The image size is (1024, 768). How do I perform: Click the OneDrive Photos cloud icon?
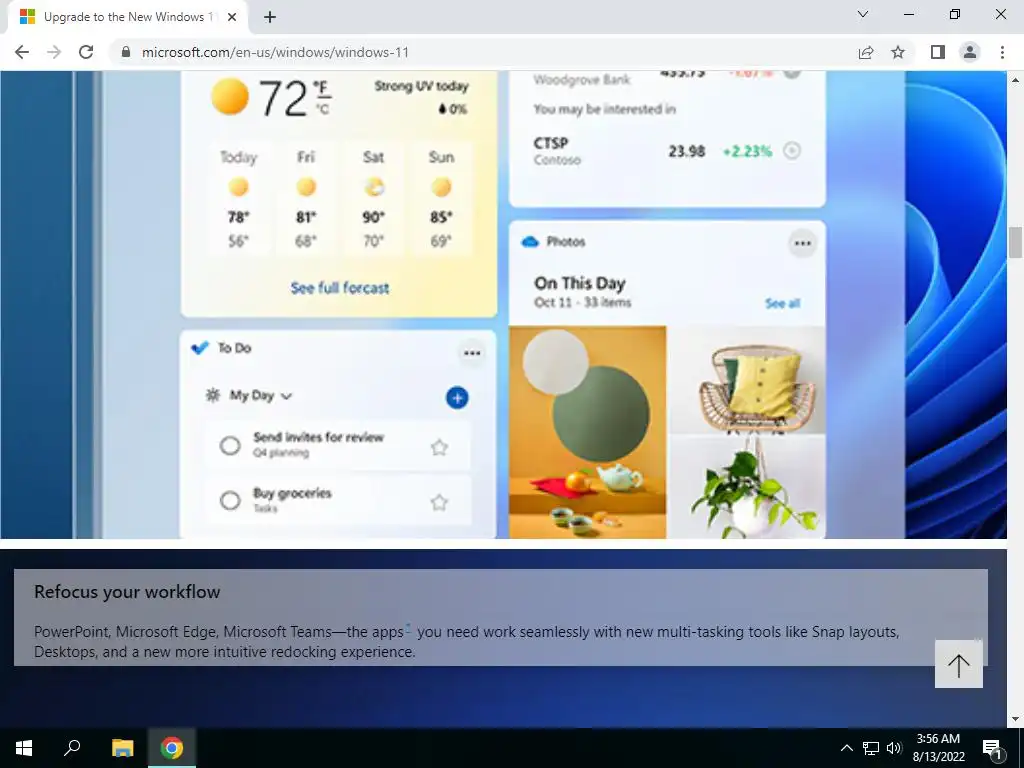coord(530,242)
